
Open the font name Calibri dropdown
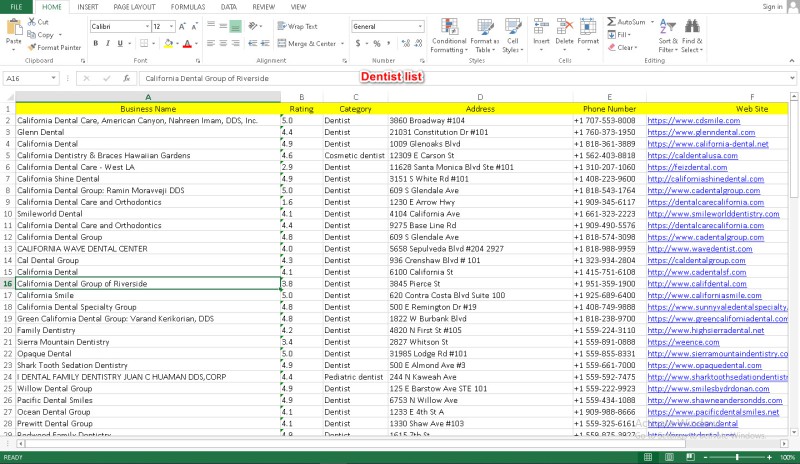[147, 27]
